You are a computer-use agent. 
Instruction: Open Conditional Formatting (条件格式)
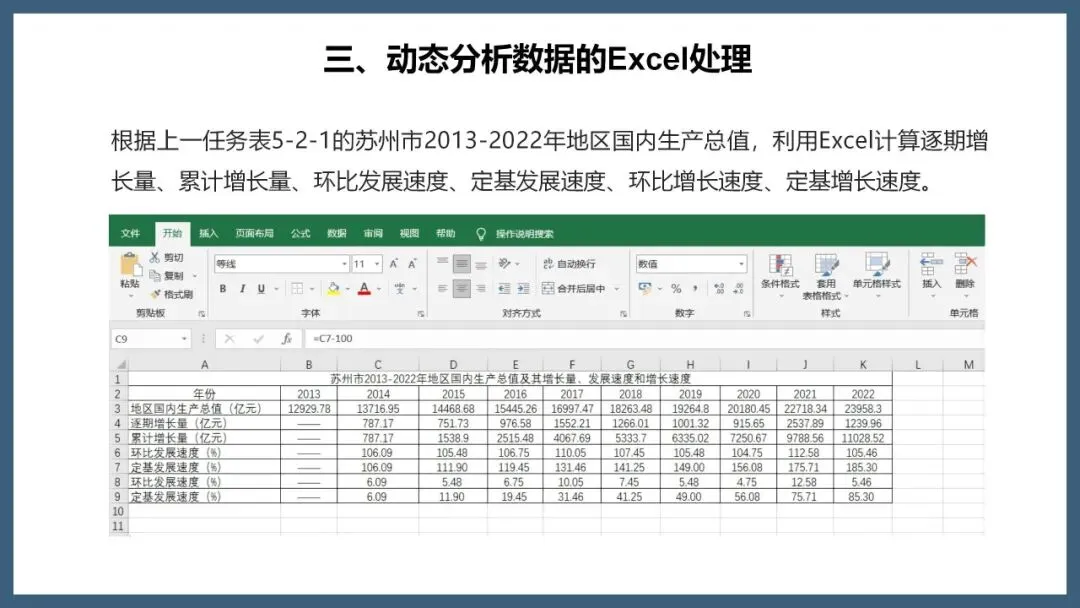coord(780,275)
